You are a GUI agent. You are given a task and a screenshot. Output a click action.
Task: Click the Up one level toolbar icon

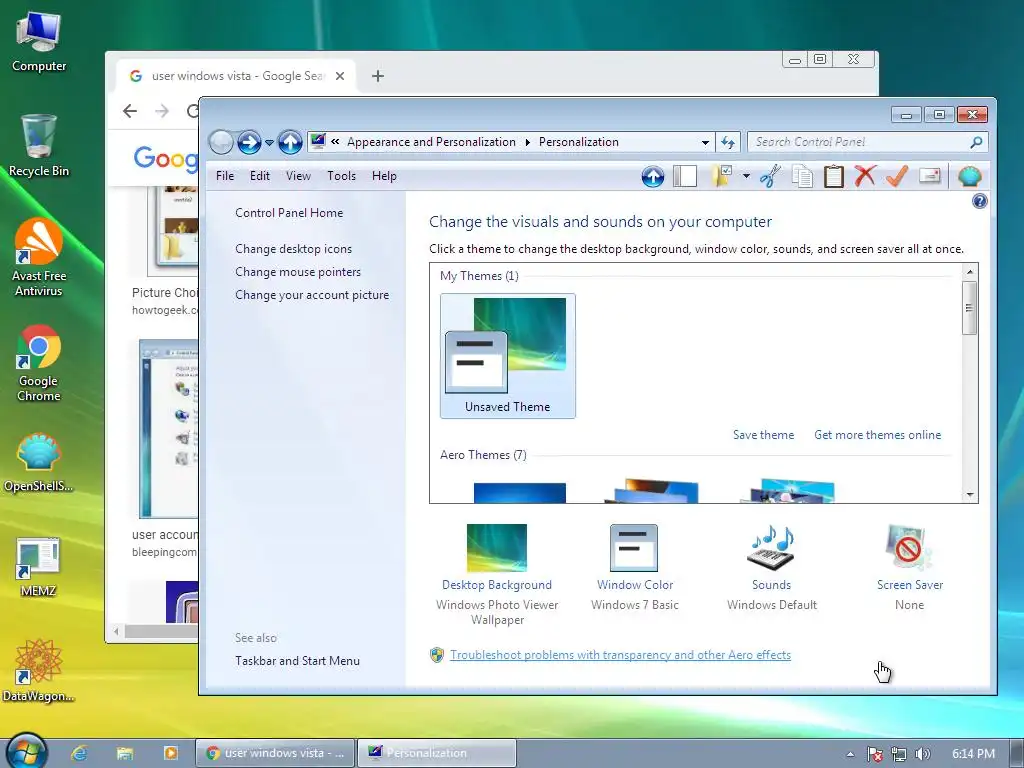pos(652,176)
